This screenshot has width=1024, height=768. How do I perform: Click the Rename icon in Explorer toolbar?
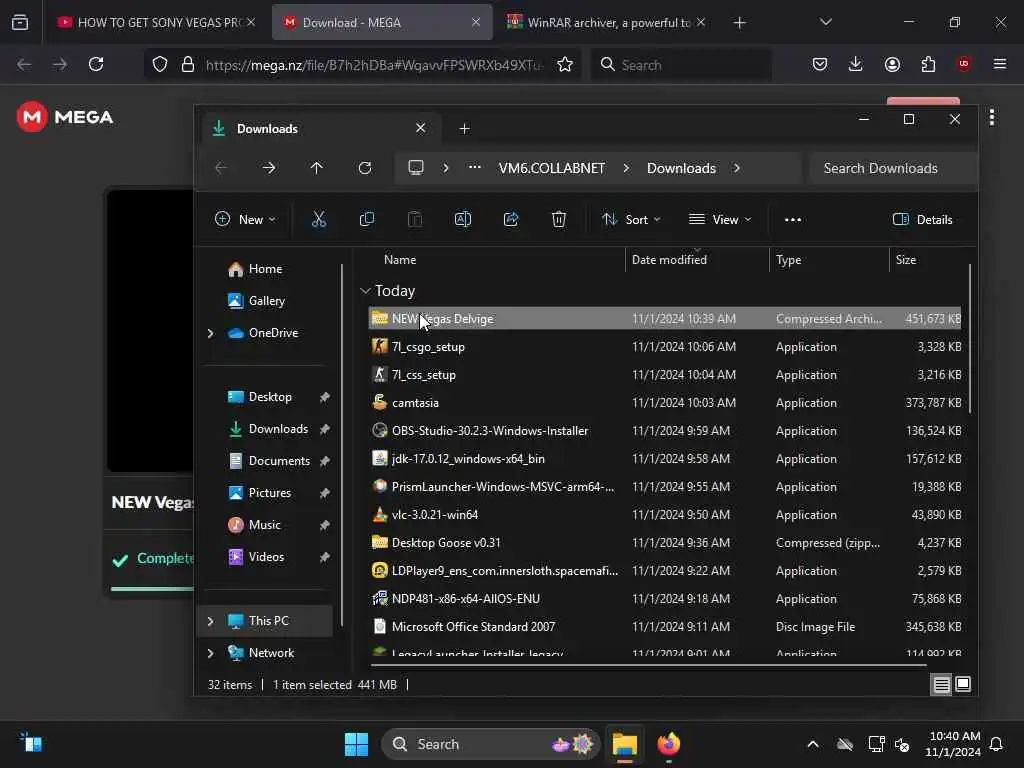point(462,219)
